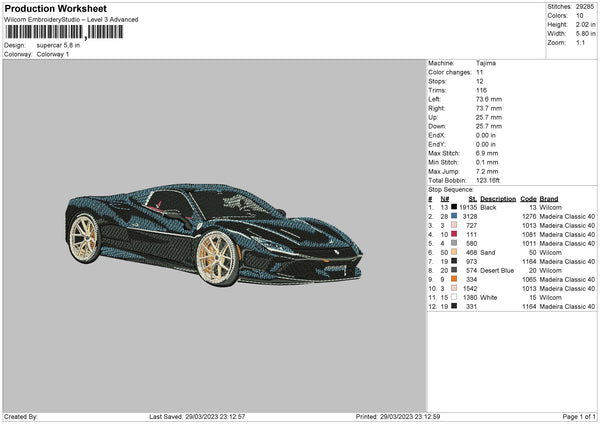Screen dimensions: 600x424
Task: Choose the White thread swatch in stop 11
Action: 453,297
